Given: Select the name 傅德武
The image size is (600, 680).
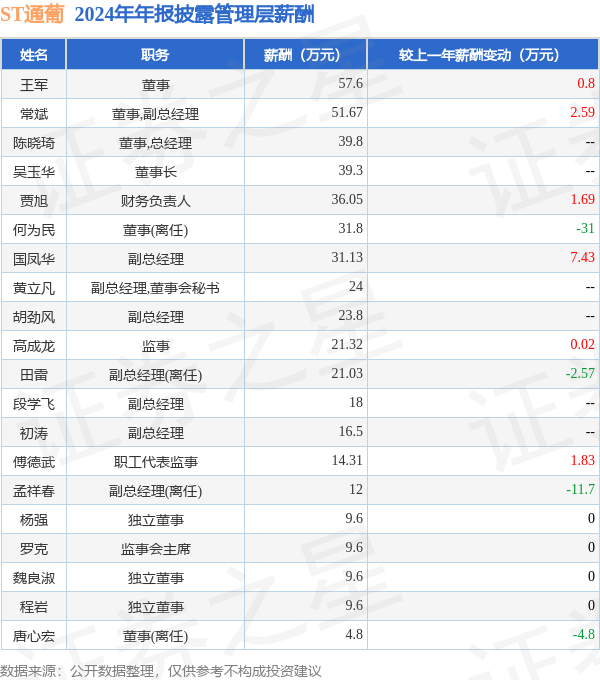Looking at the screenshot, I should tap(34, 462).
